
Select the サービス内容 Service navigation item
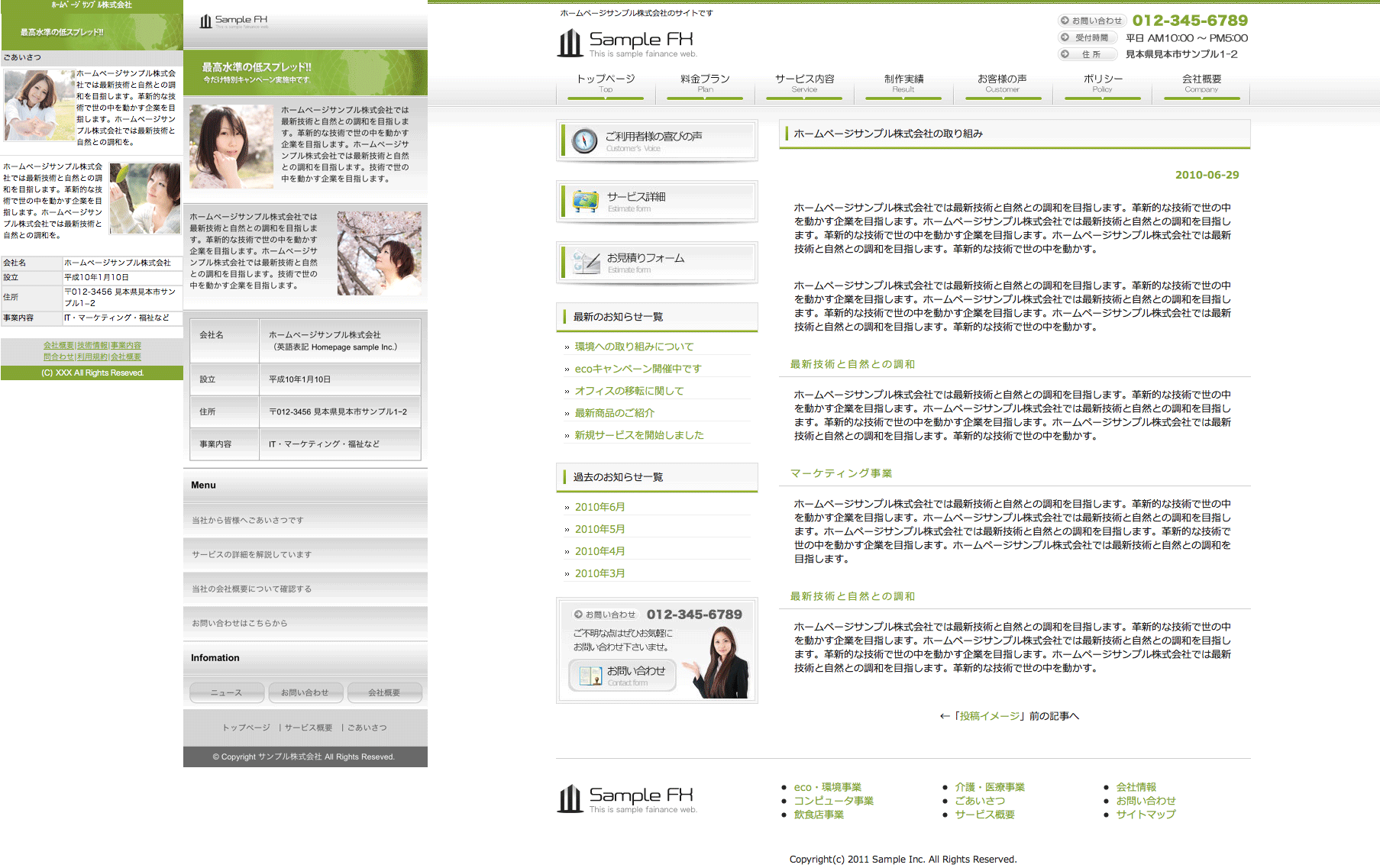click(804, 82)
